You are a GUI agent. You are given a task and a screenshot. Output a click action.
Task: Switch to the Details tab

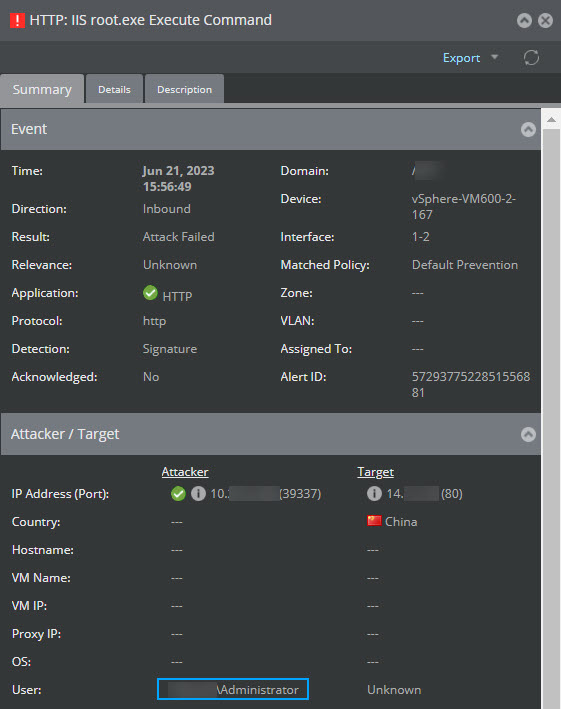(x=114, y=90)
